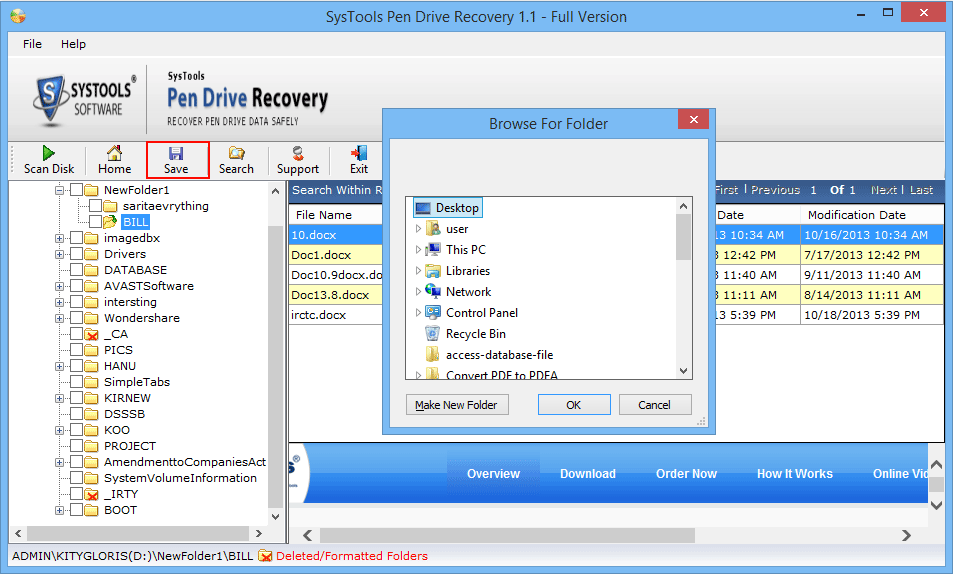Click the PICS folder icon

91,350
